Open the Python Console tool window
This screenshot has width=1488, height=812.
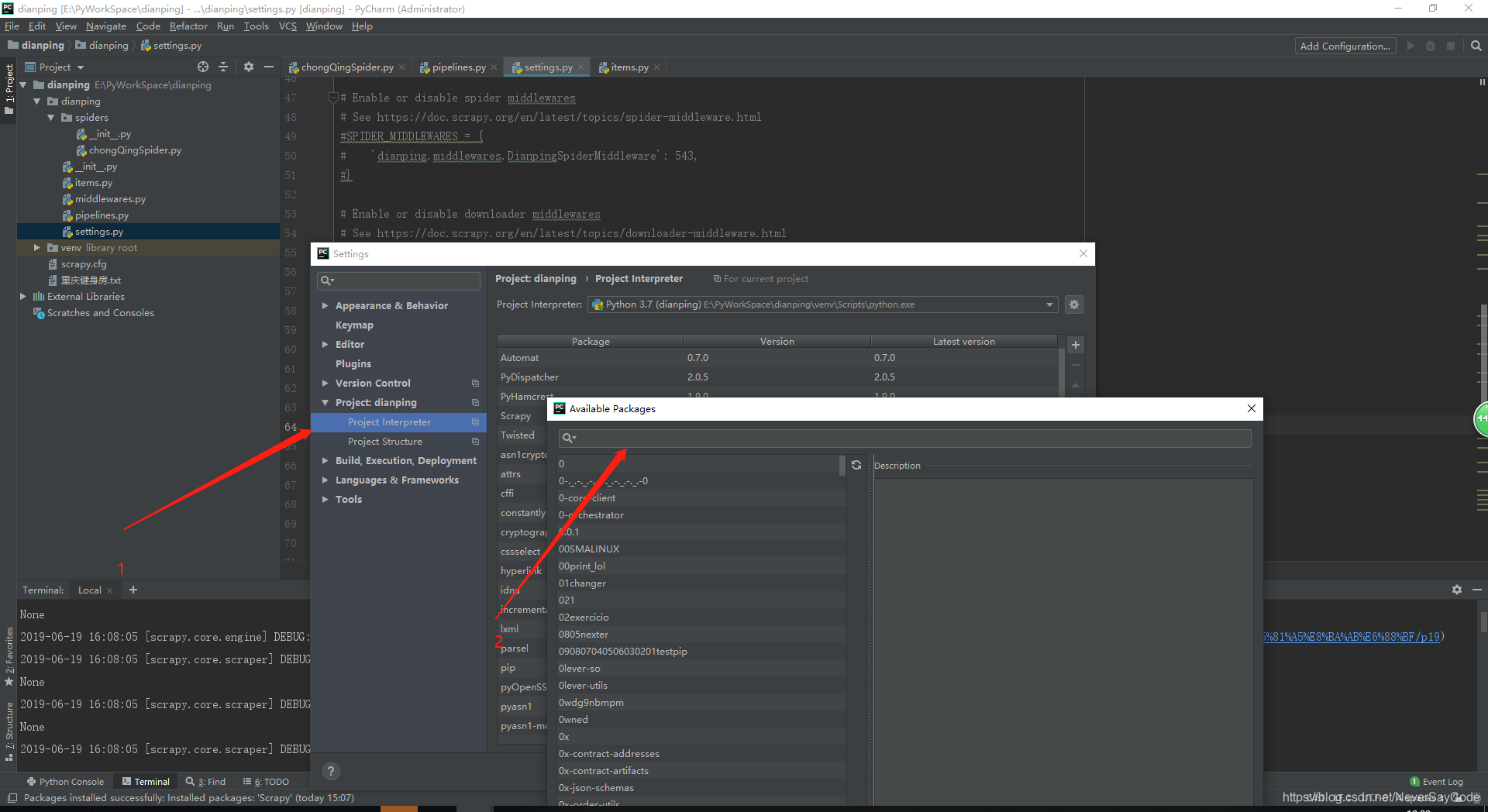coord(65,782)
